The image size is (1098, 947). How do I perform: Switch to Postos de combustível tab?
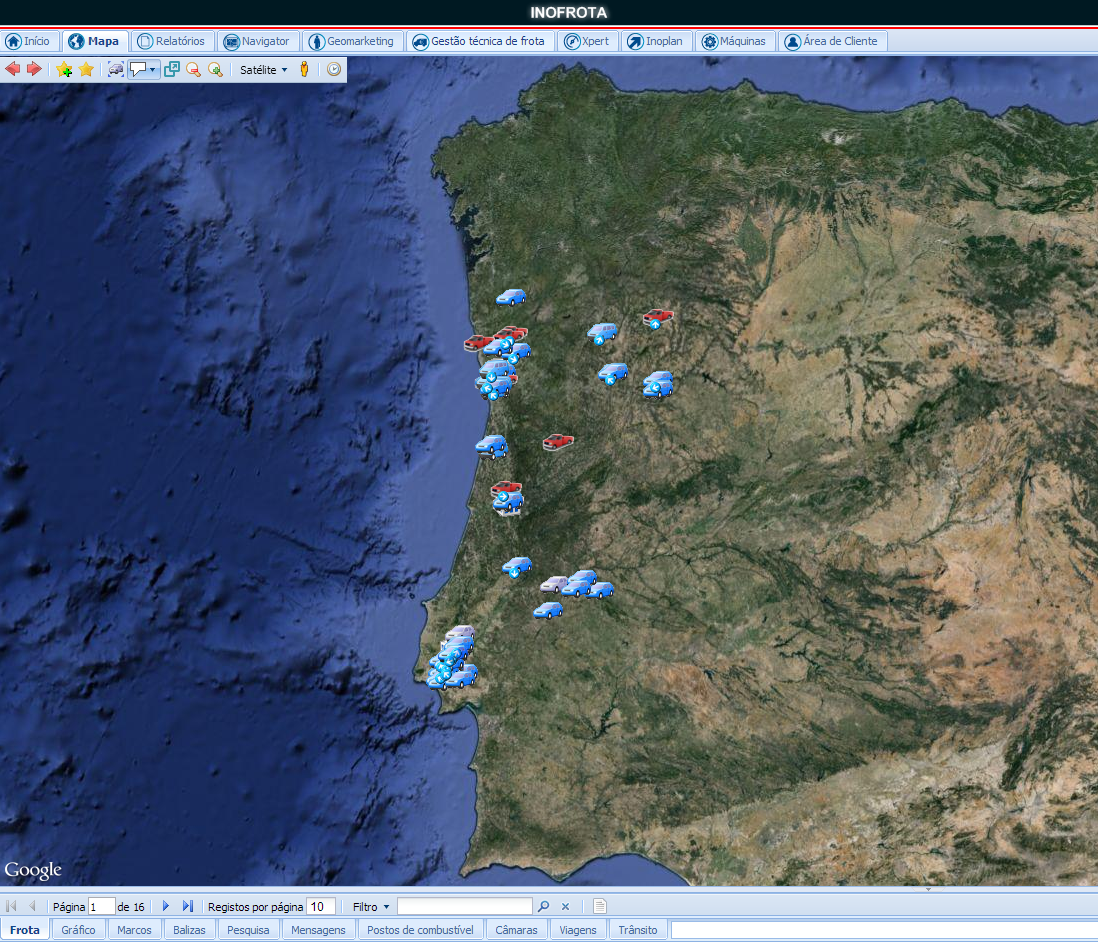point(421,930)
